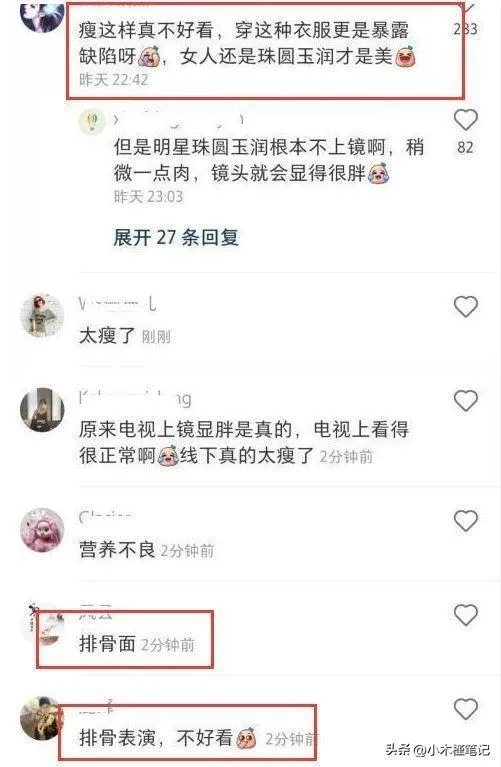Select the comment '瘦这样真不好看' text
The image size is (501, 767).
(247, 44)
